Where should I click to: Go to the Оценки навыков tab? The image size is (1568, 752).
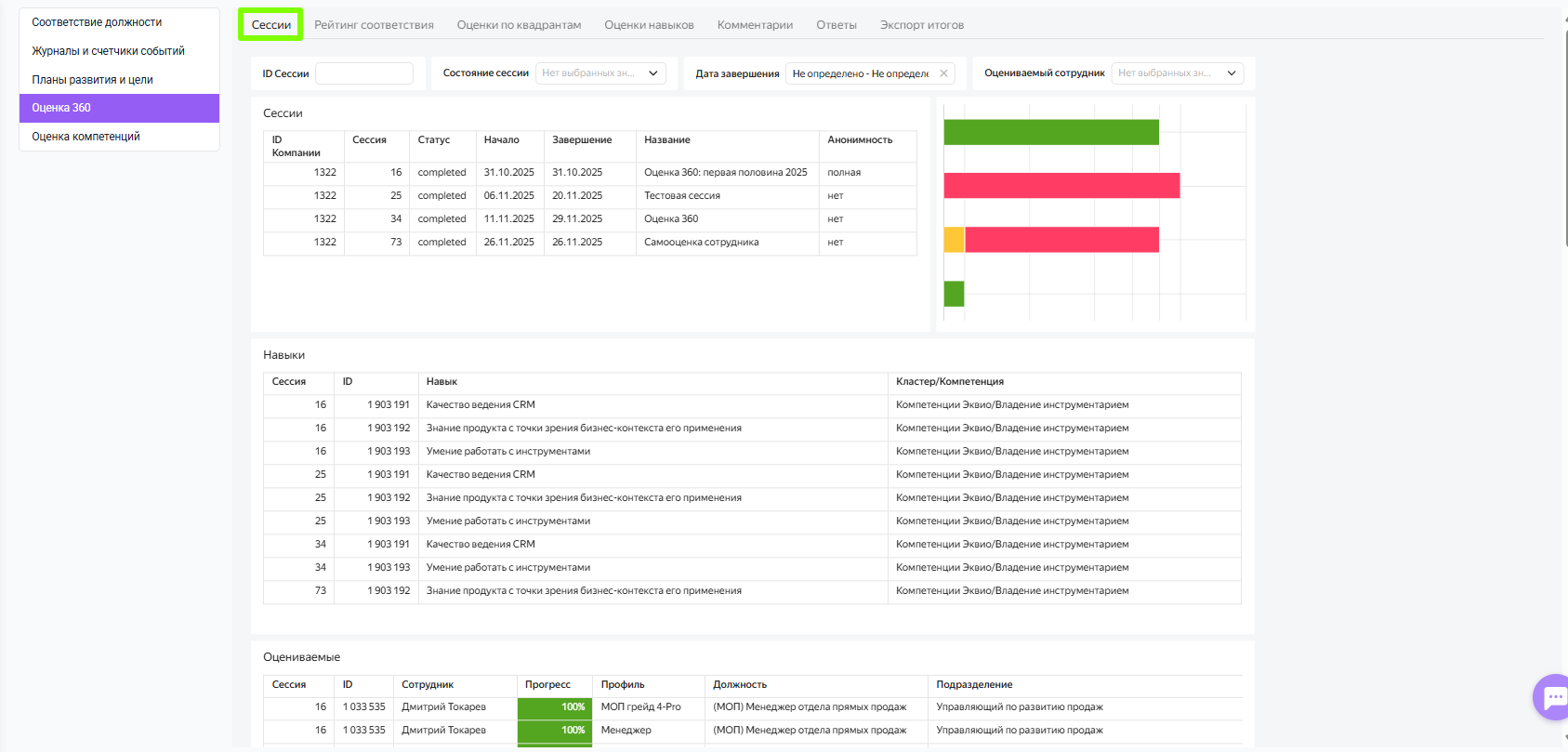(x=649, y=25)
